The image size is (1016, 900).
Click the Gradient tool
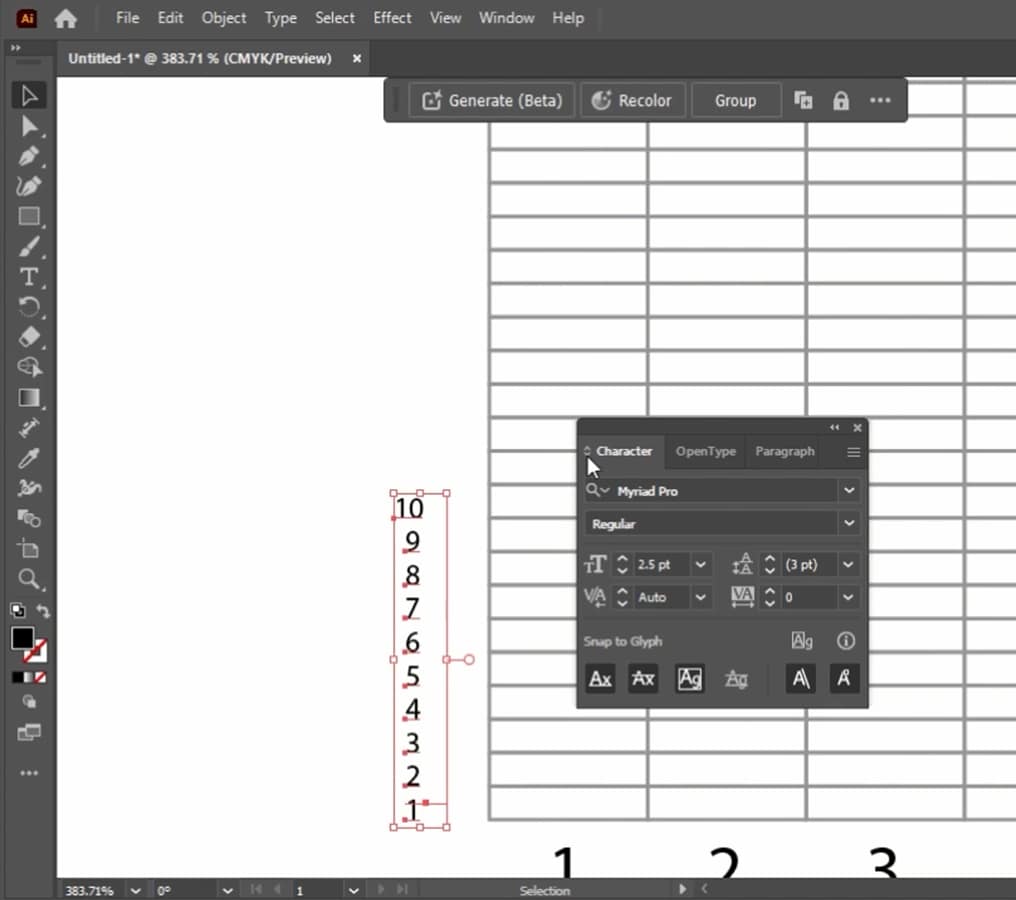(x=29, y=398)
